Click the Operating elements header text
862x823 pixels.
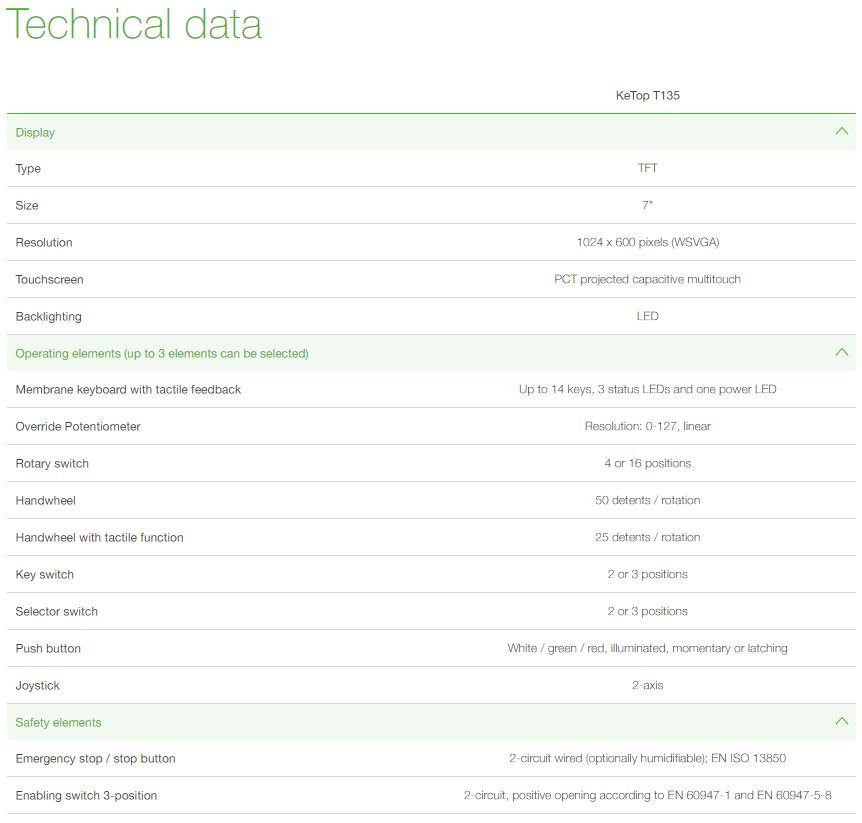162,353
